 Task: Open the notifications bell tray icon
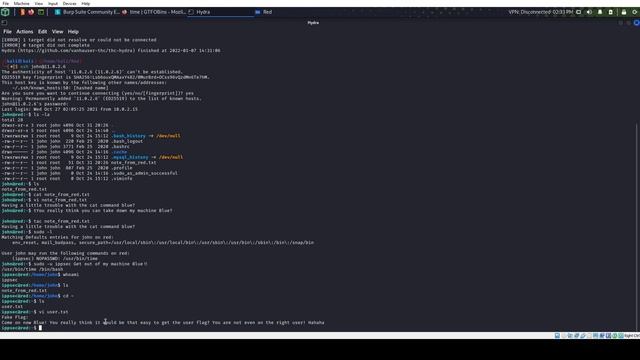tap(600, 12)
